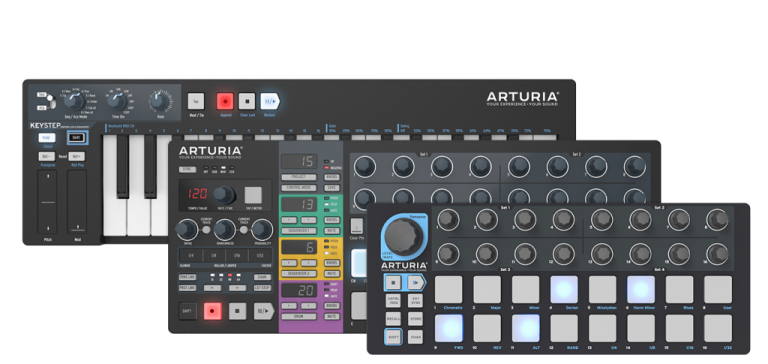Click the BeatStep Pro PROJECT button
Screen dimensions: 768x364
(299, 177)
